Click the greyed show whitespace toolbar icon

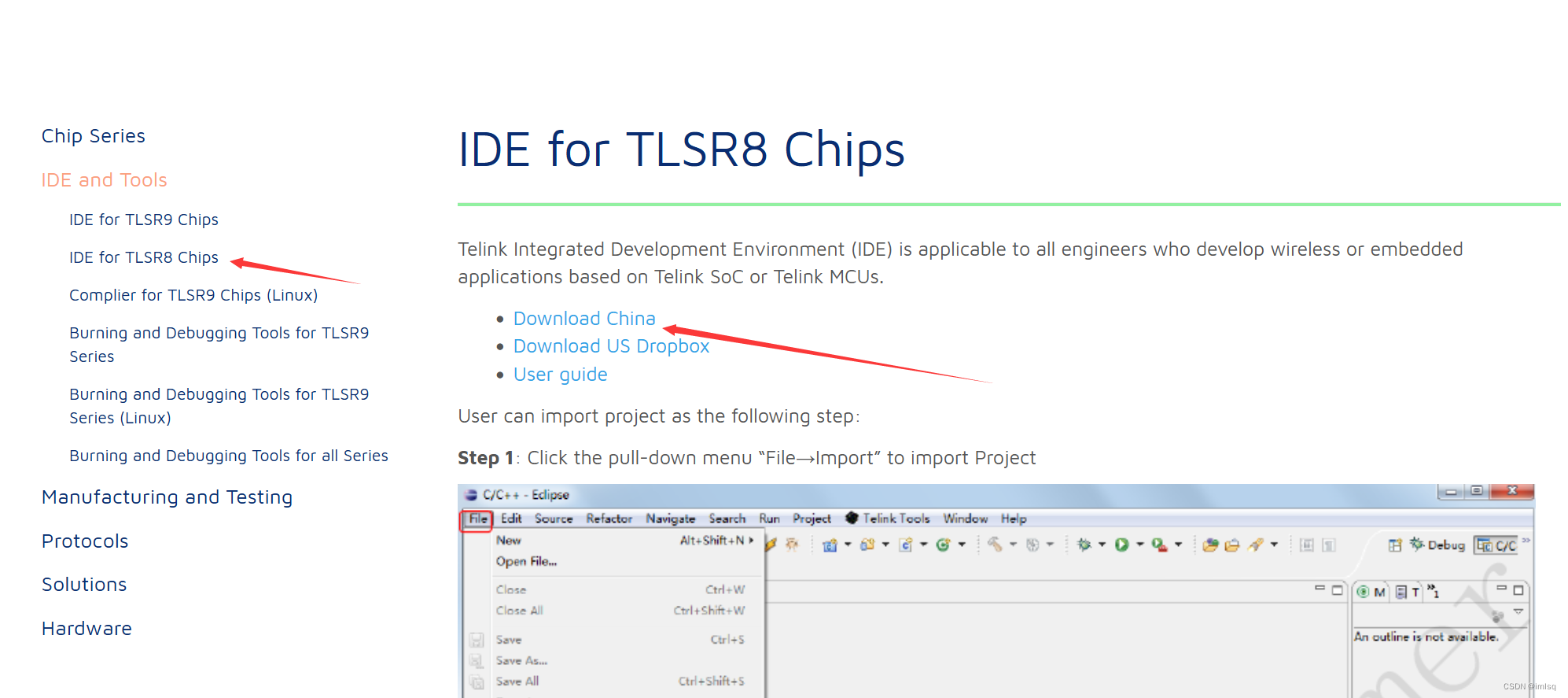(1329, 545)
